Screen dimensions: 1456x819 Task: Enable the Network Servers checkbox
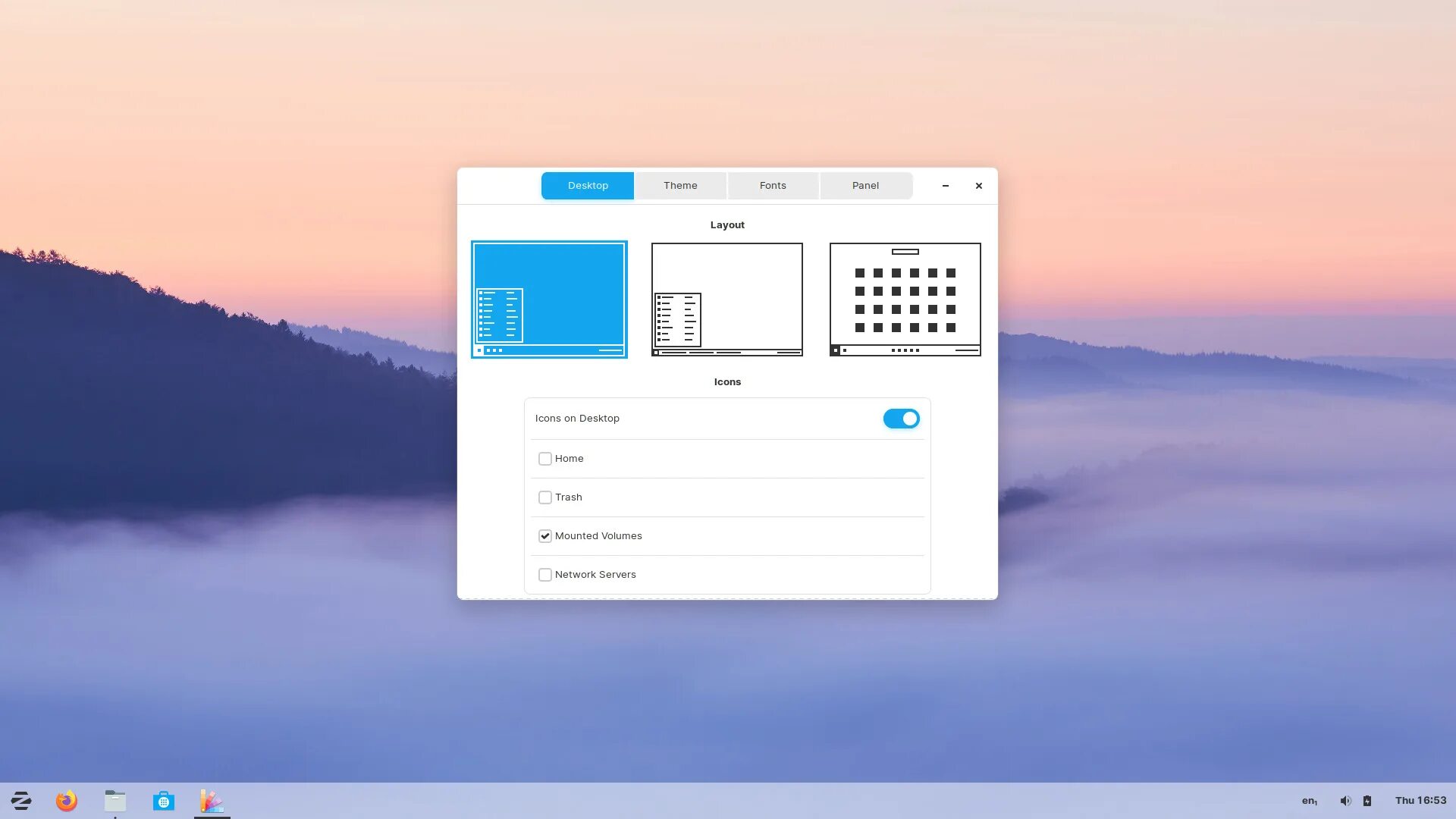(x=545, y=575)
